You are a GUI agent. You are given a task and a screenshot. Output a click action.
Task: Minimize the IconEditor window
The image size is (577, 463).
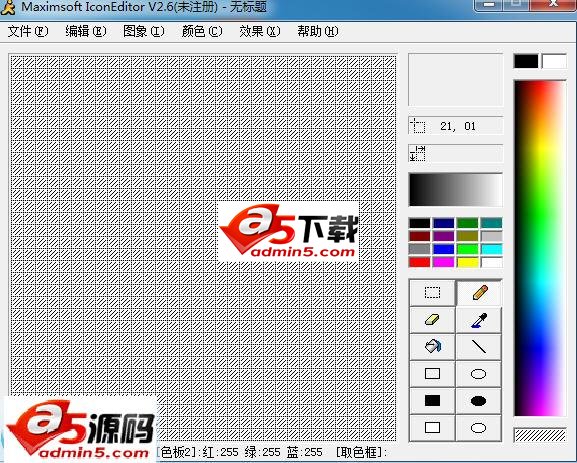489,5
